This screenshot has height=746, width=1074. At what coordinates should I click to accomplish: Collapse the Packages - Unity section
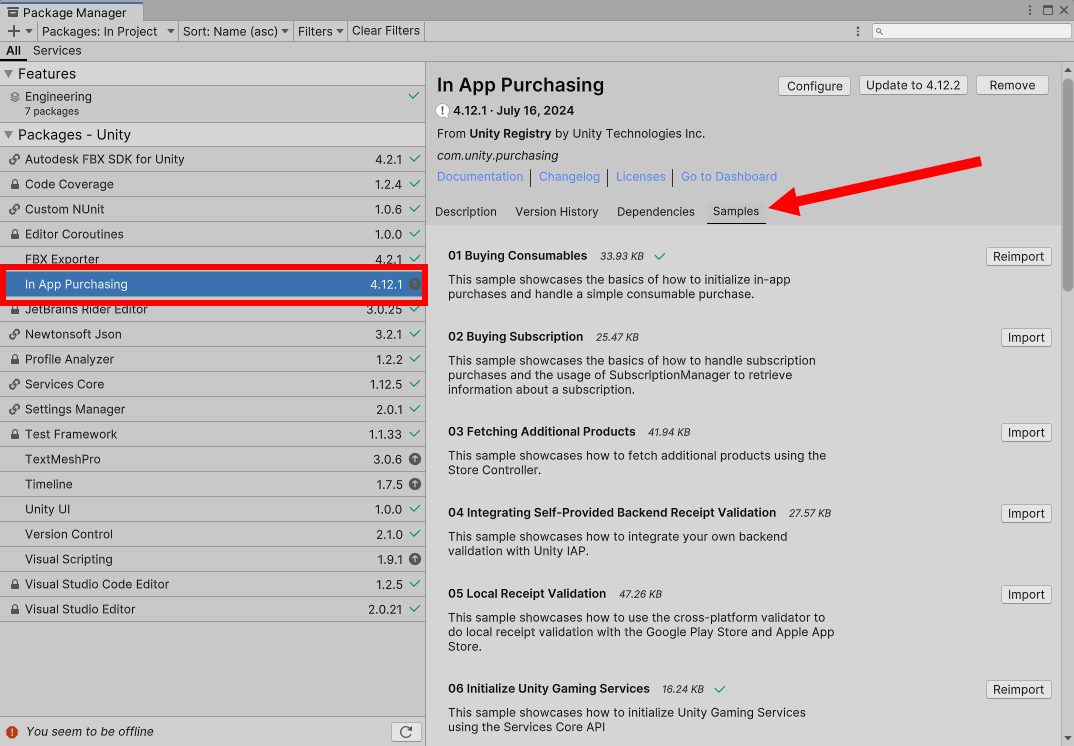[x=8, y=135]
